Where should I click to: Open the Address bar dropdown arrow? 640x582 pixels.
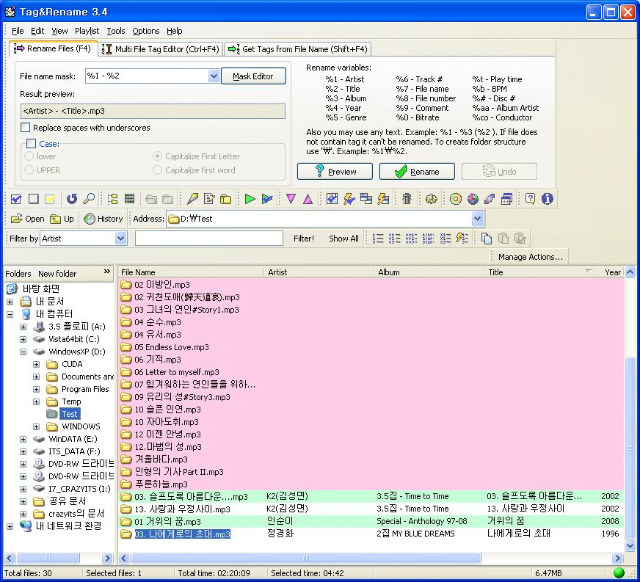[478, 219]
